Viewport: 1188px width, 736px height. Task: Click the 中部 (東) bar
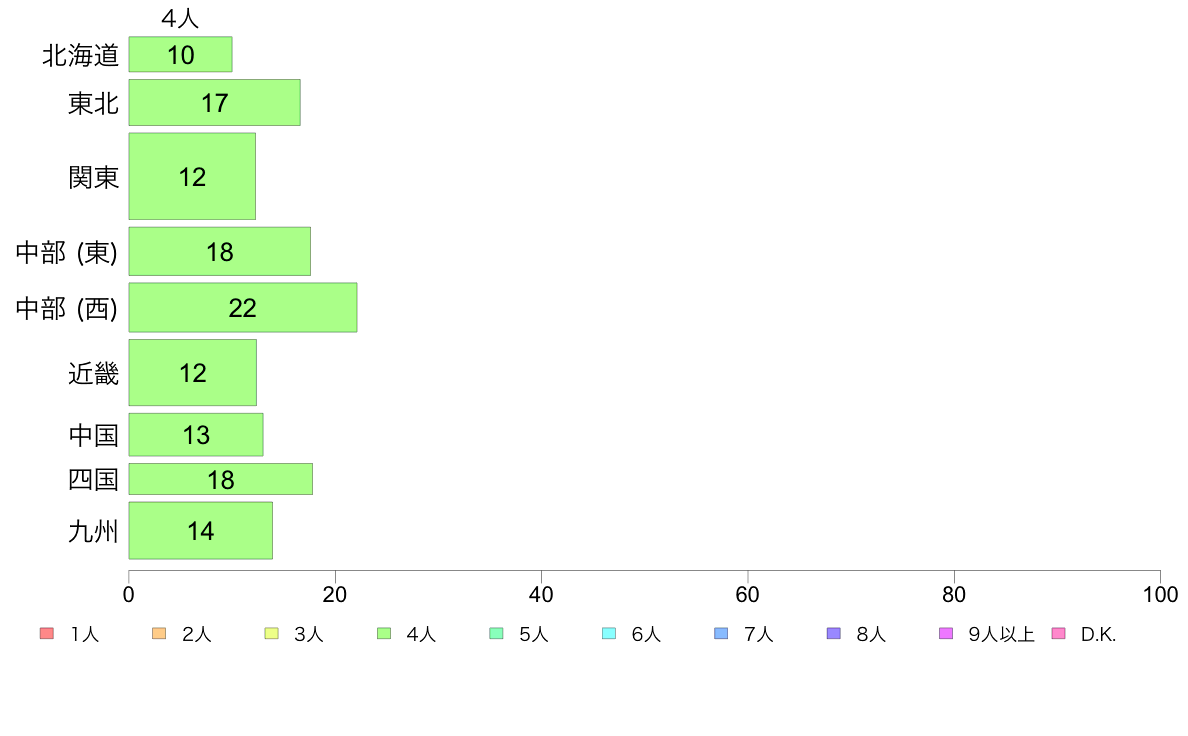coord(220,252)
